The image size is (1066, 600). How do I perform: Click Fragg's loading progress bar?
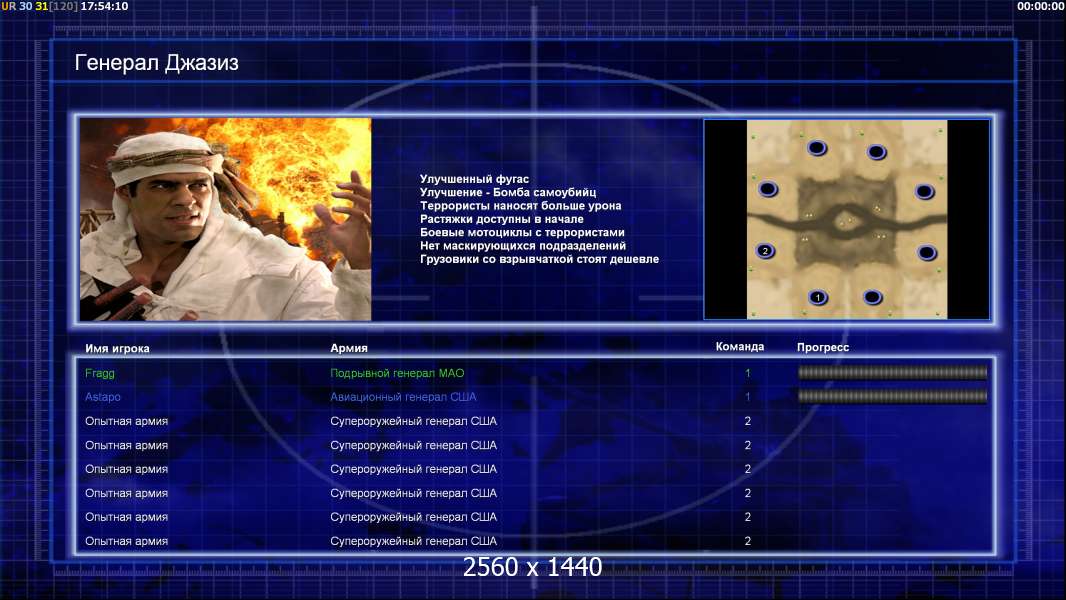[x=892, y=372]
